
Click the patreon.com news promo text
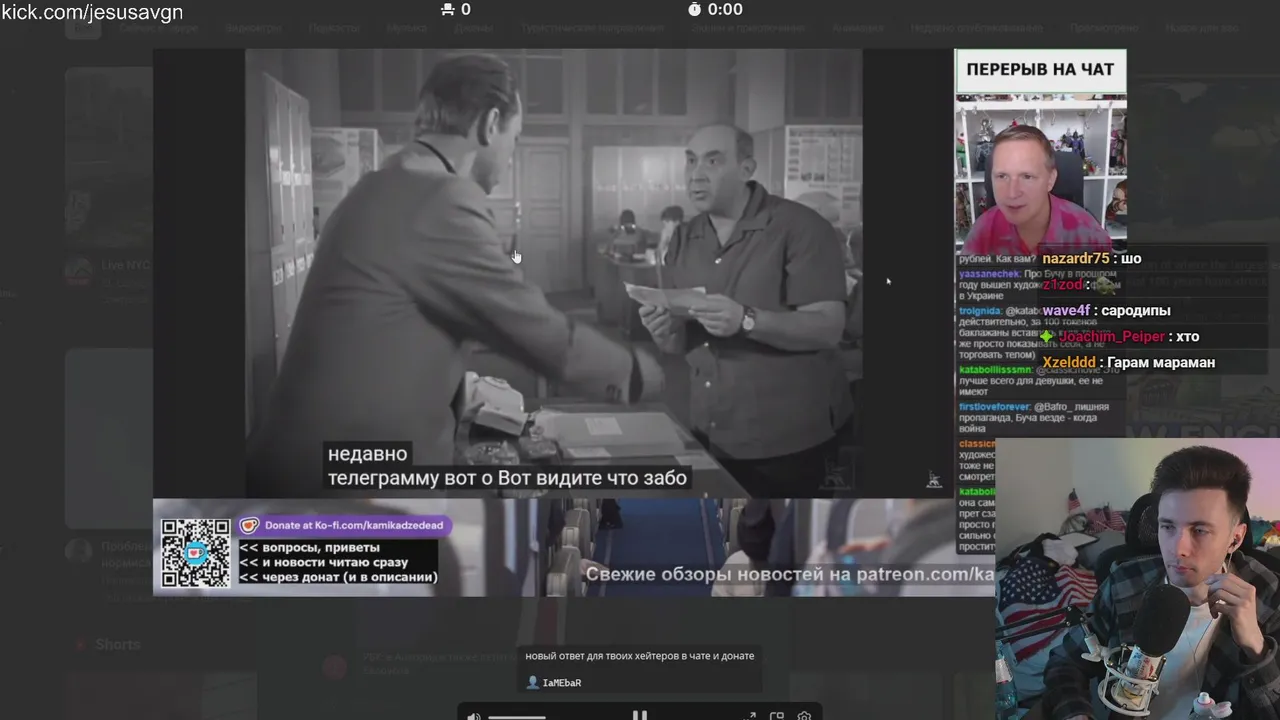pyautogui.click(x=789, y=575)
